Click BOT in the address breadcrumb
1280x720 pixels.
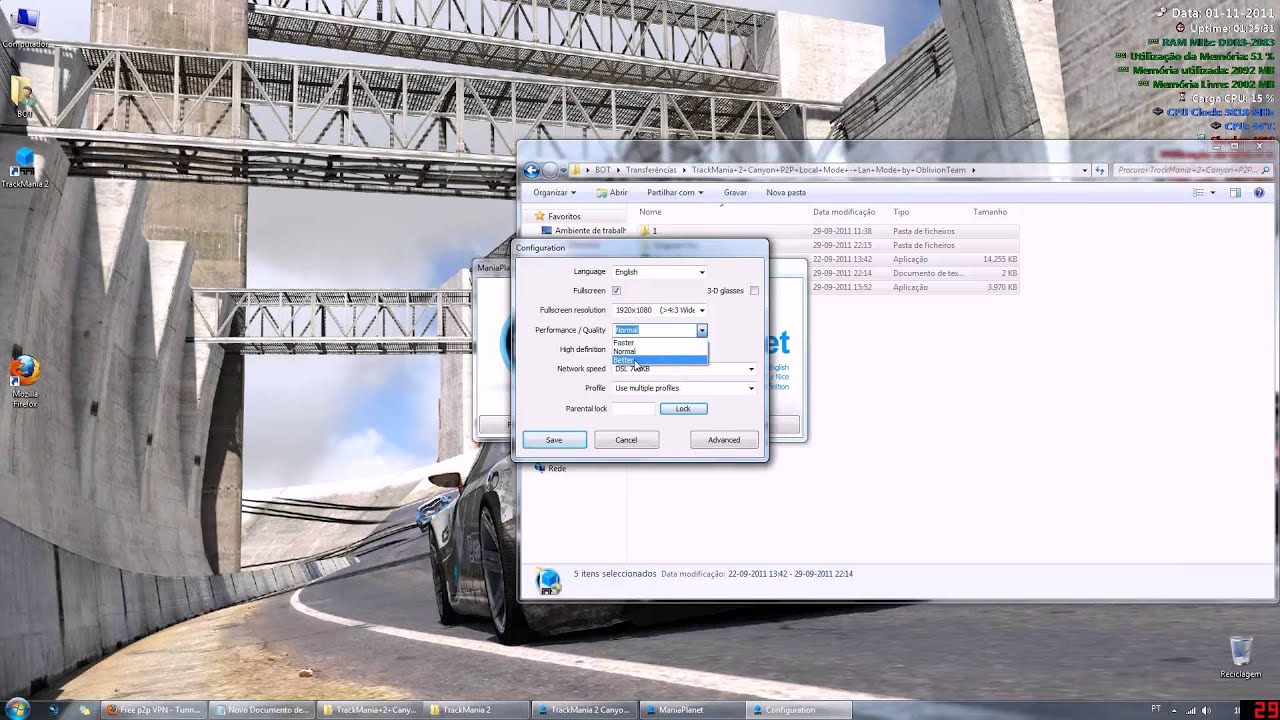(602, 170)
